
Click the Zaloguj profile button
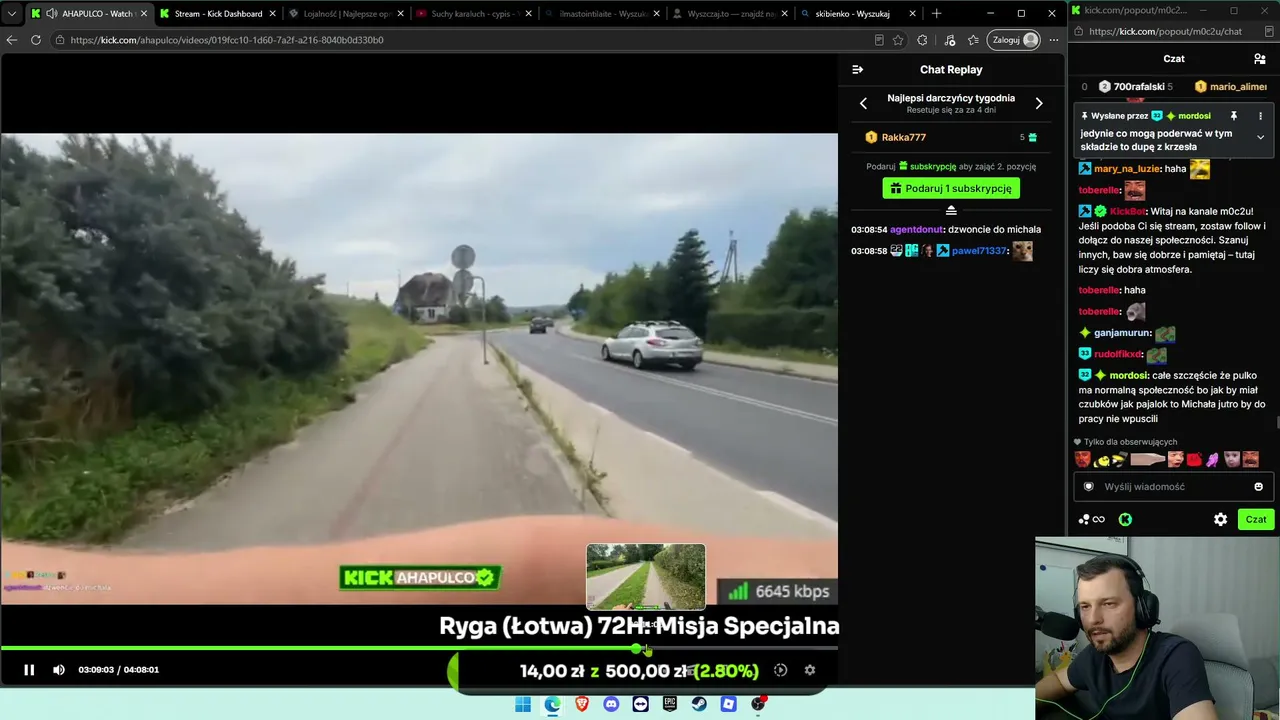point(1013,40)
